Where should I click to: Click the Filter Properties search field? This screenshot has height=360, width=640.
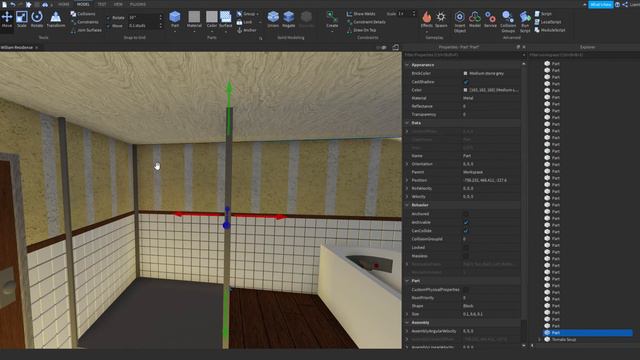(463, 55)
